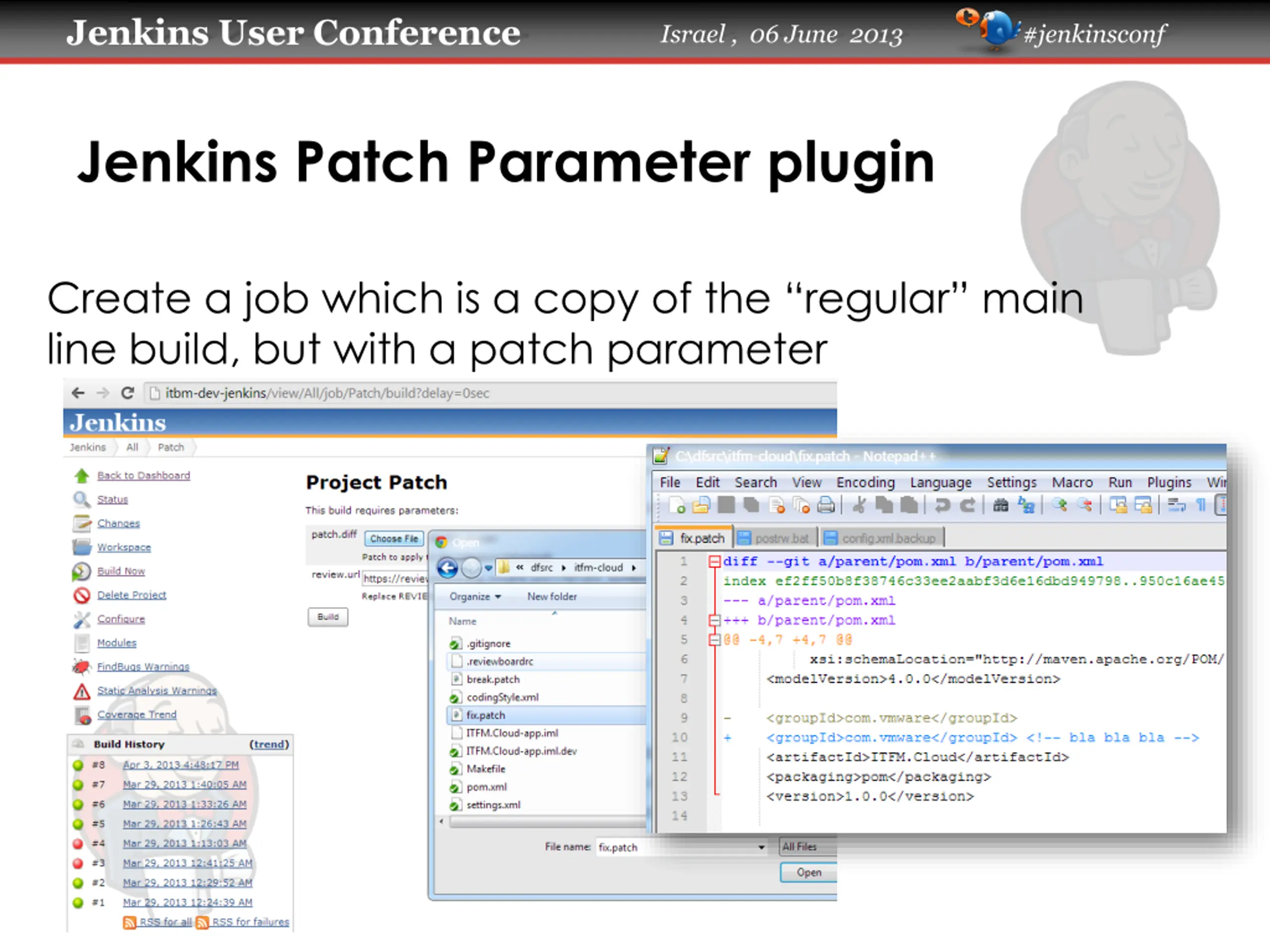Collapse the fold marker at line 4
The width and height of the screenshot is (1270, 952).
tap(714, 620)
